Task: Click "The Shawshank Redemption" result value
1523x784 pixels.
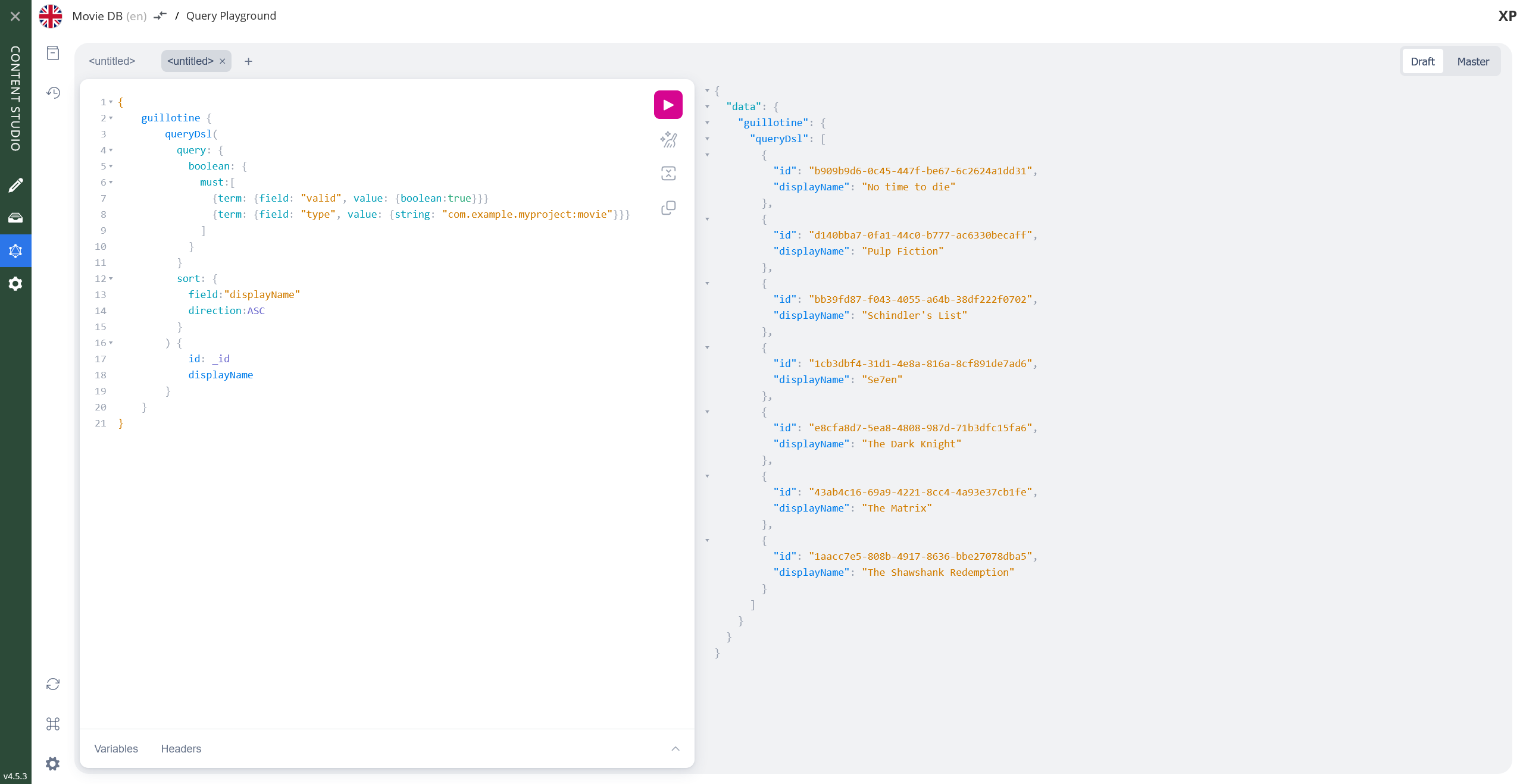Action: pos(938,572)
